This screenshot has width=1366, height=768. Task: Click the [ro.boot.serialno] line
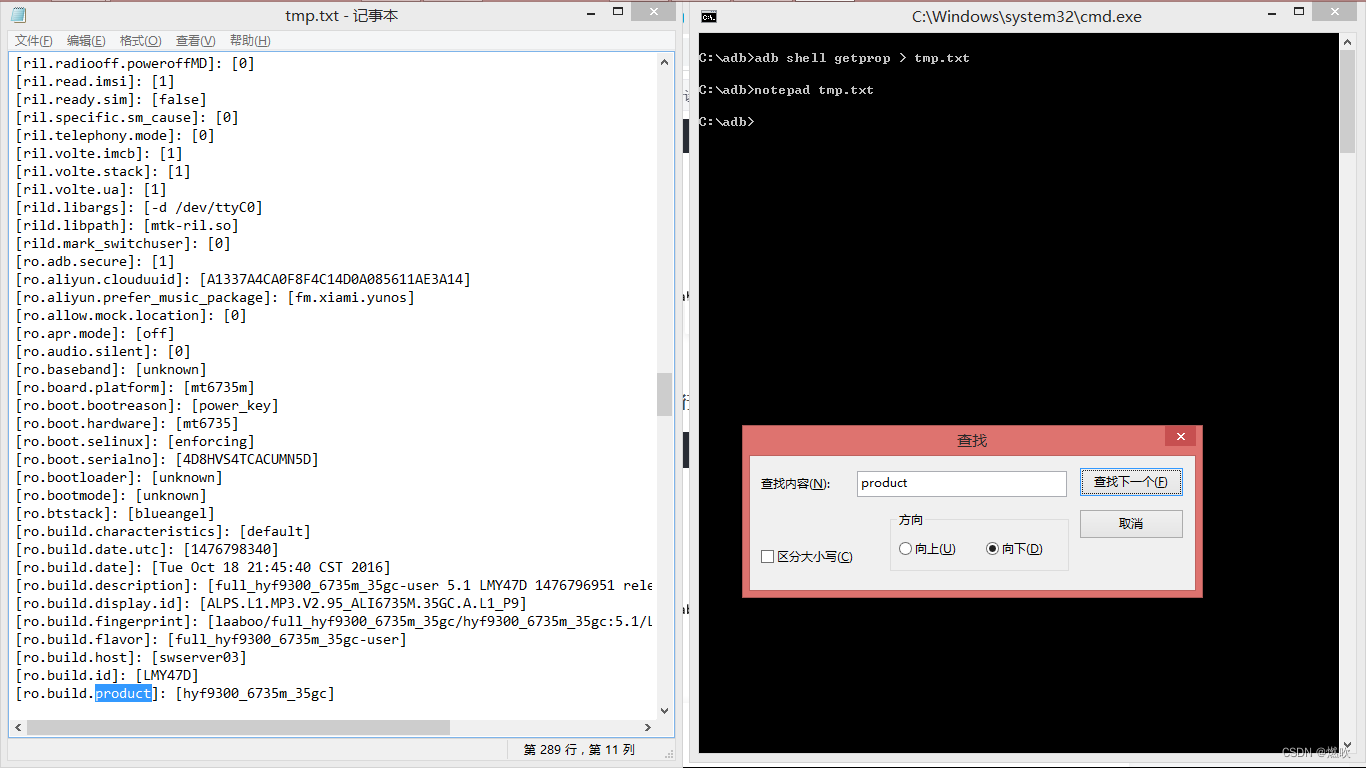[x=167, y=459]
